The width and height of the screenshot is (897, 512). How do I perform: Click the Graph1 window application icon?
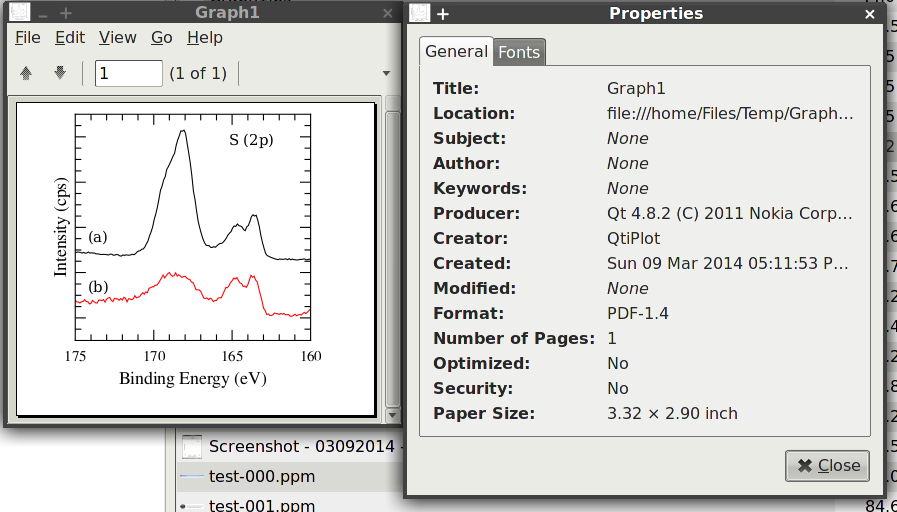(x=20, y=13)
